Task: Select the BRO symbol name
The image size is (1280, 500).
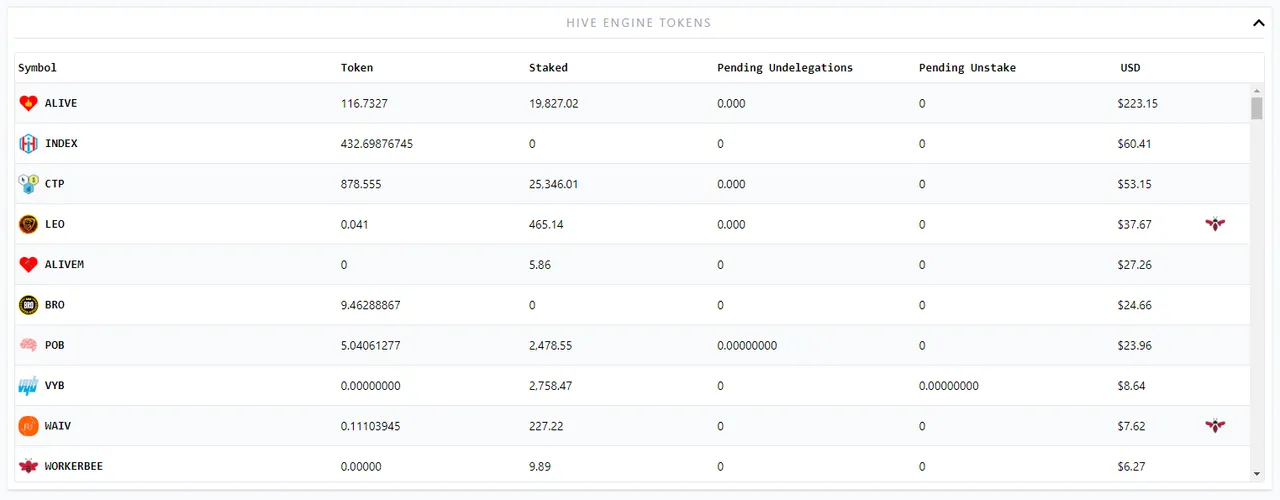Action: (x=55, y=305)
